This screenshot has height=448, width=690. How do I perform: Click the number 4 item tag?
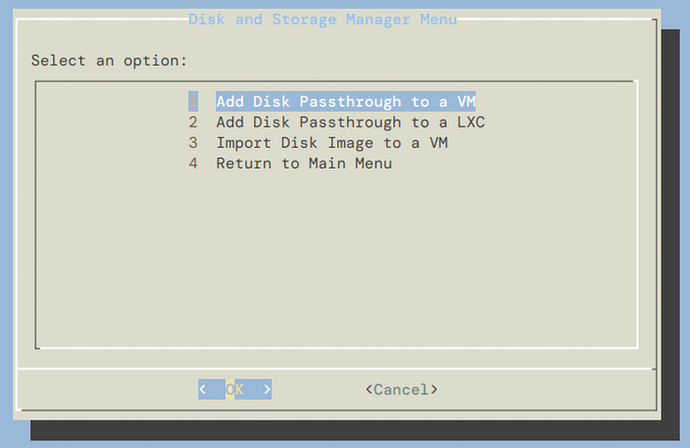(x=193, y=163)
